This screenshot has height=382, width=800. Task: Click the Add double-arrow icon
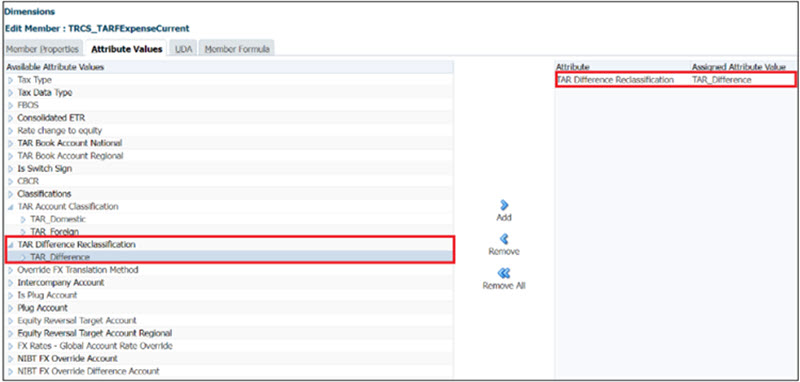click(x=504, y=205)
